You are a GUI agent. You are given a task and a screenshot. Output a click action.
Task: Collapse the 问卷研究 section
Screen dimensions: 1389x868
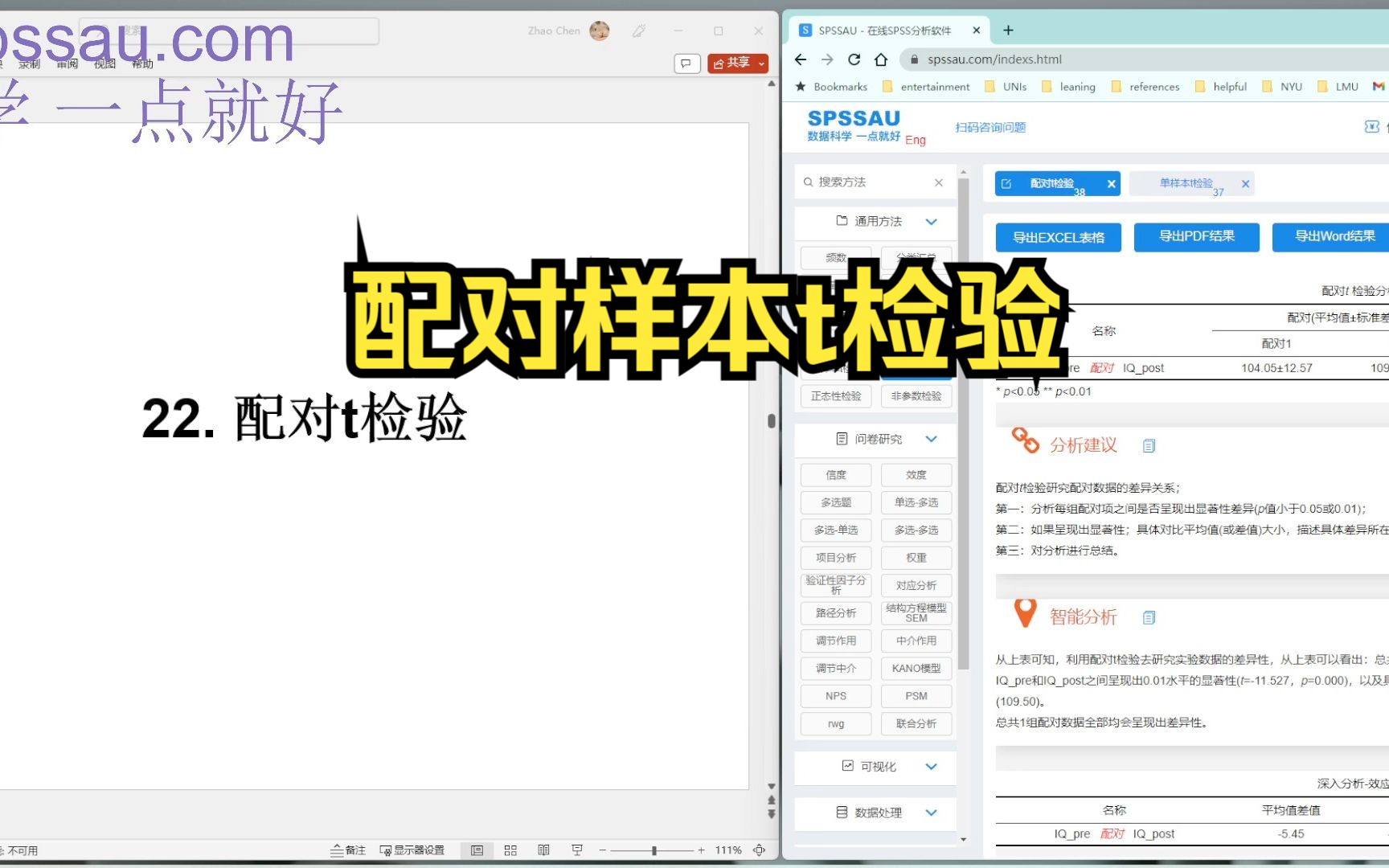pyautogui.click(x=932, y=439)
